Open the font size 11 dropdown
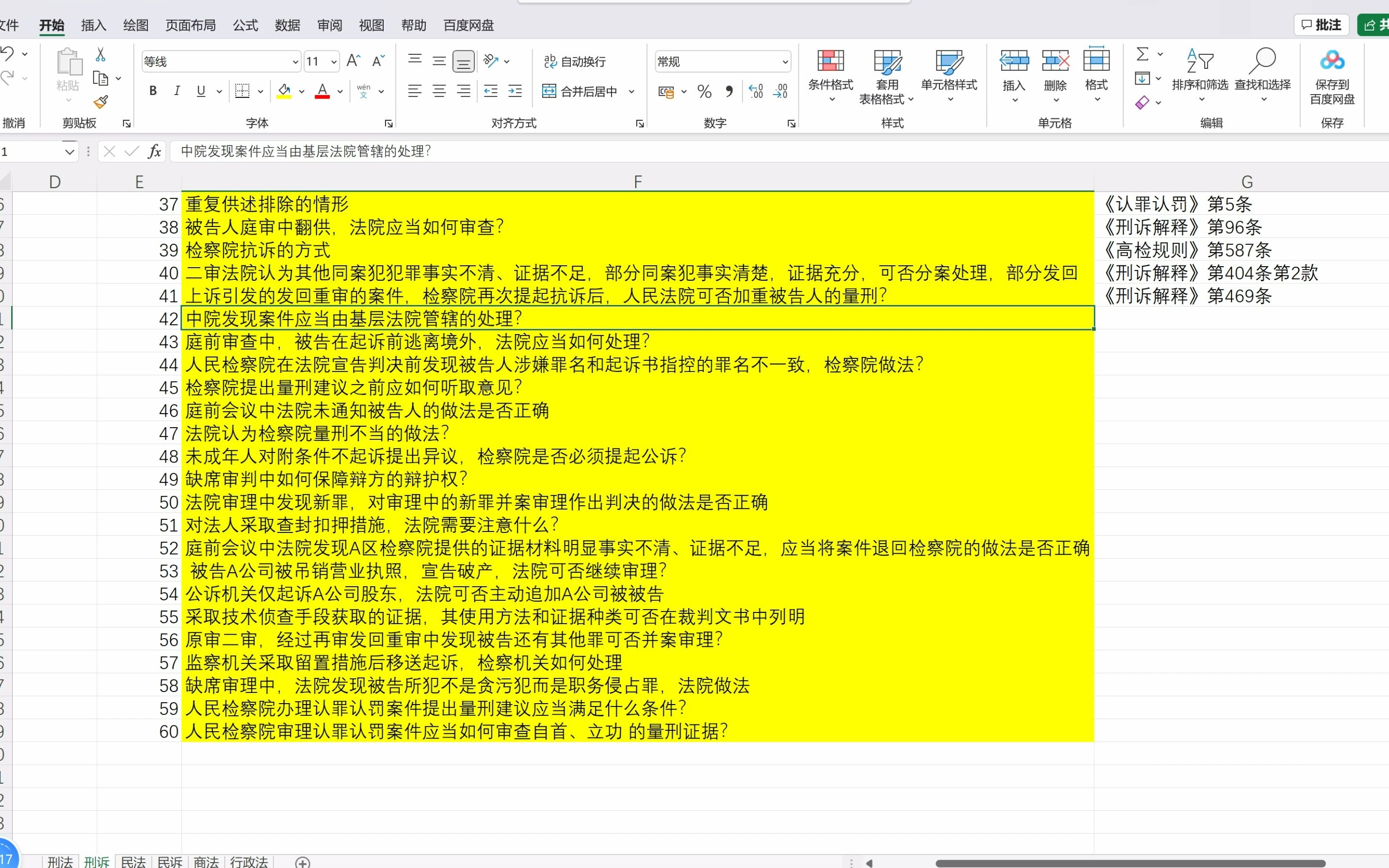Viewport: 1389px width, 868px height. click(334, 62)
